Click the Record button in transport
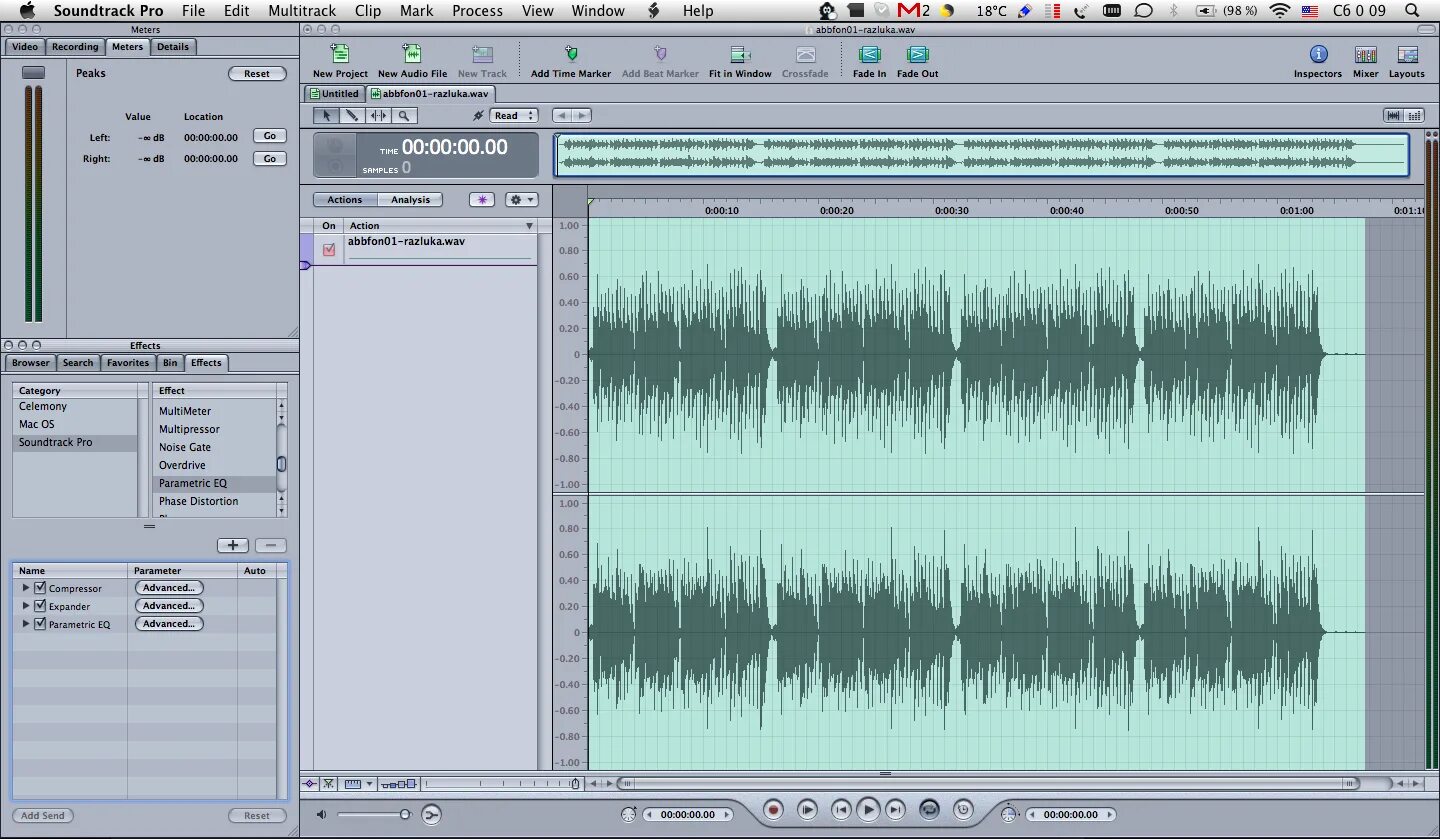The height and width of the screenshot is (839, 1440). (x=772, y=809)
